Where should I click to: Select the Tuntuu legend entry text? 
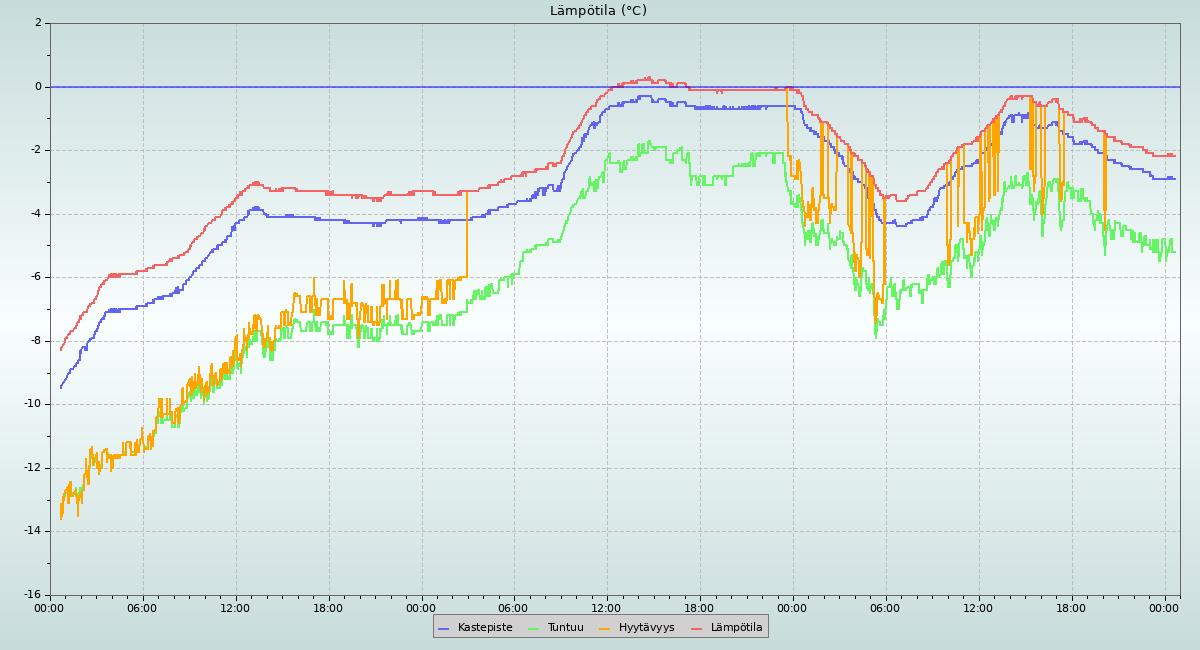point(565,628)
